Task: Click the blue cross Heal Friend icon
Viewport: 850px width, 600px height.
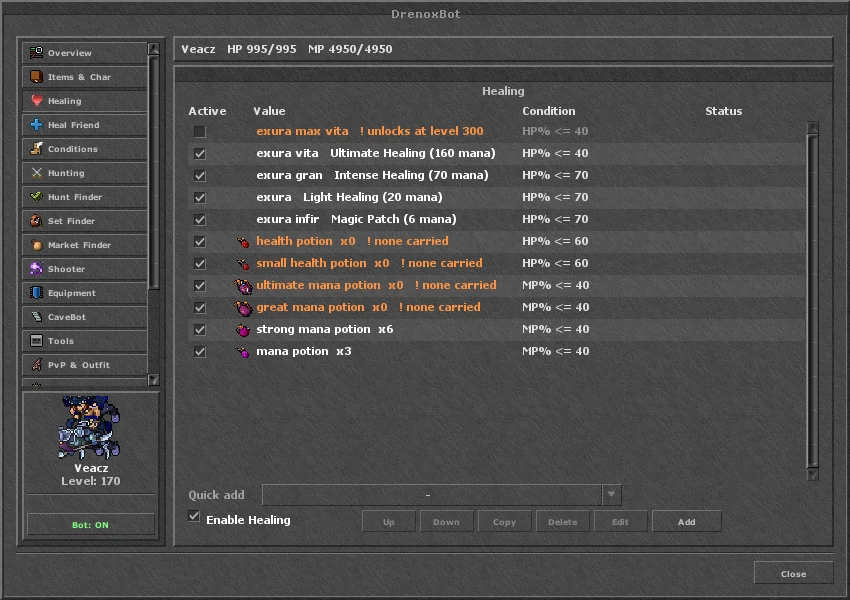Action: tap(36, 125)
